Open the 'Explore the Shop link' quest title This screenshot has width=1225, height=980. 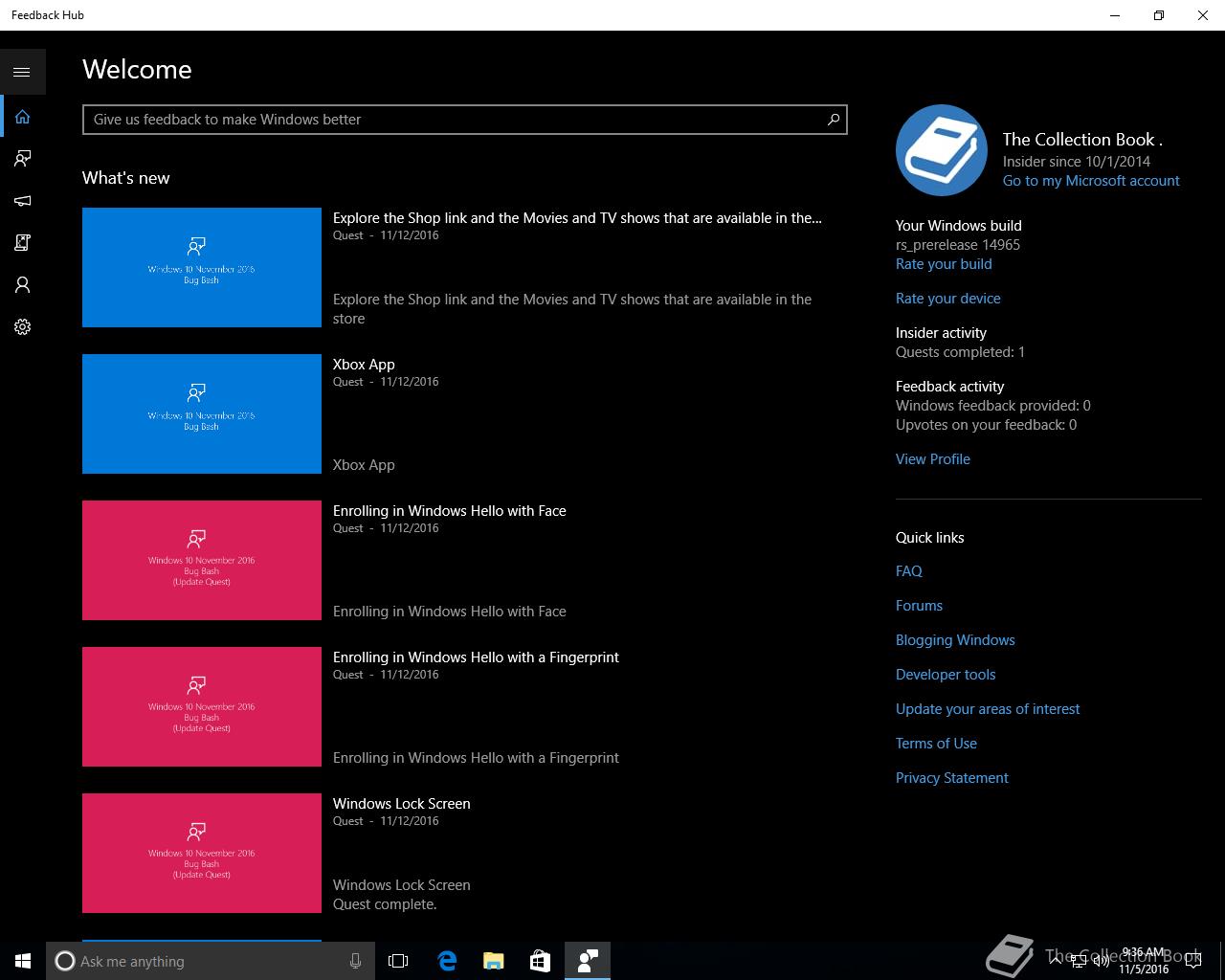click(x=577, y=218)
